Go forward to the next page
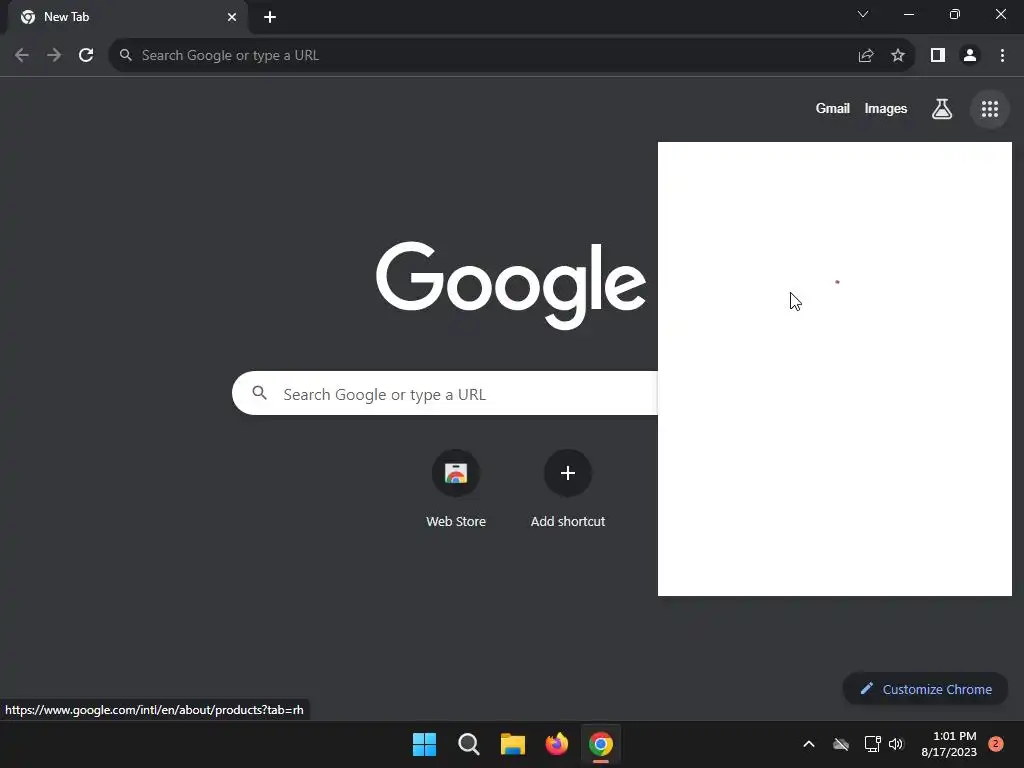 point(54,56)
